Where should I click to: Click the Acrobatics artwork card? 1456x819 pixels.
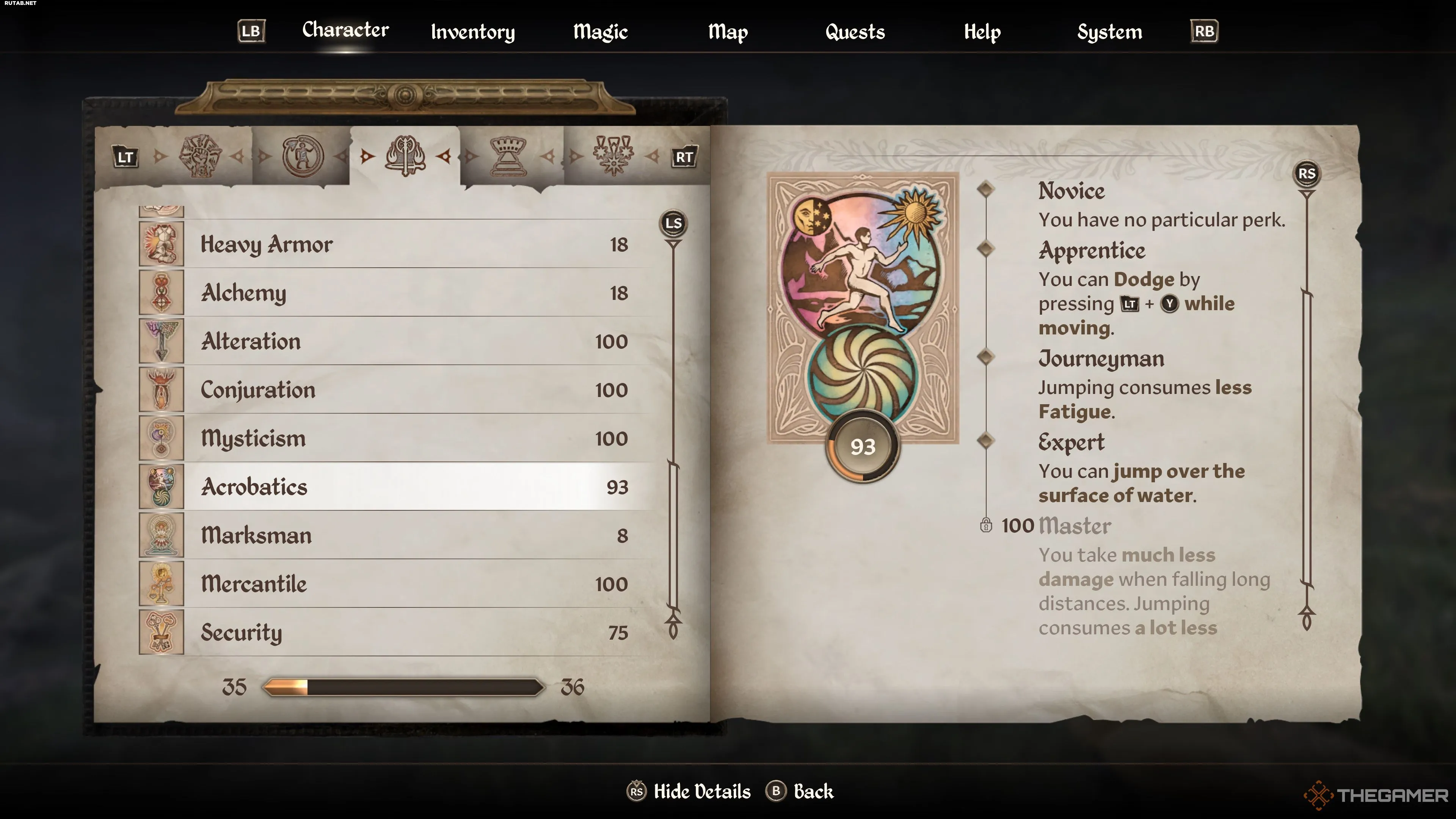(863, 308)
